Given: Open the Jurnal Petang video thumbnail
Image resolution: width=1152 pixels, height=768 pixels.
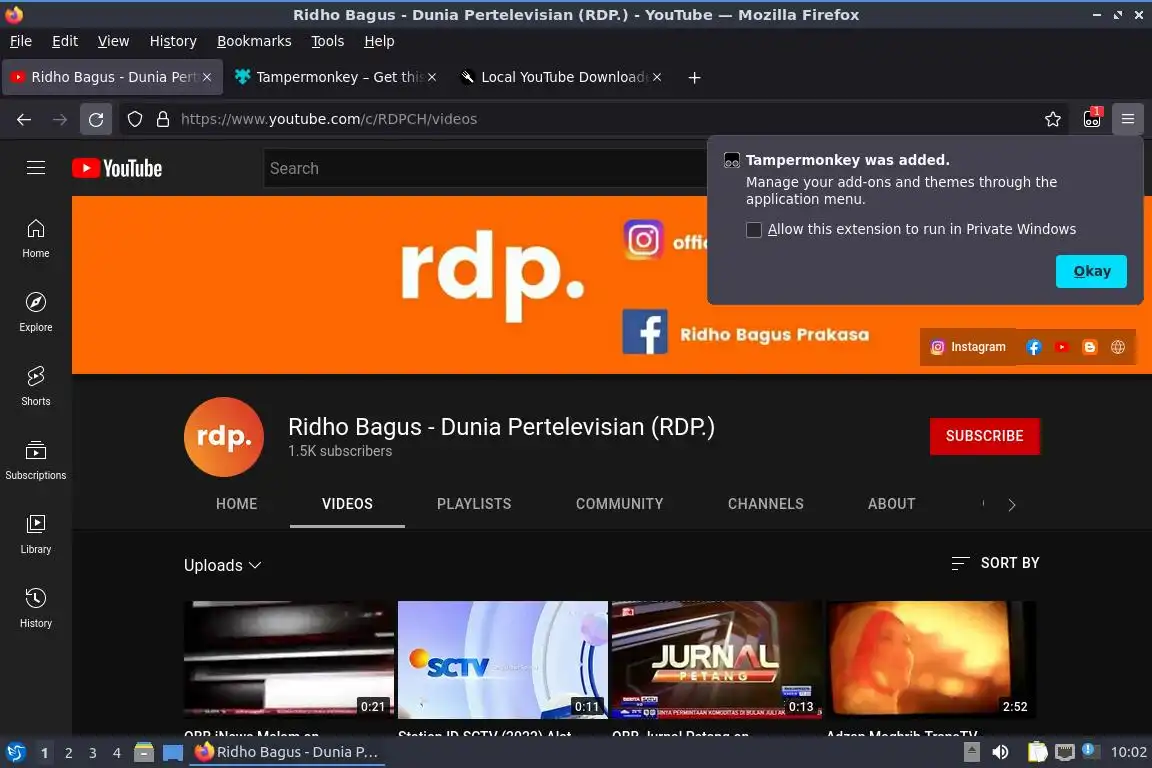Looking at the screenshot, I should 716,660.
